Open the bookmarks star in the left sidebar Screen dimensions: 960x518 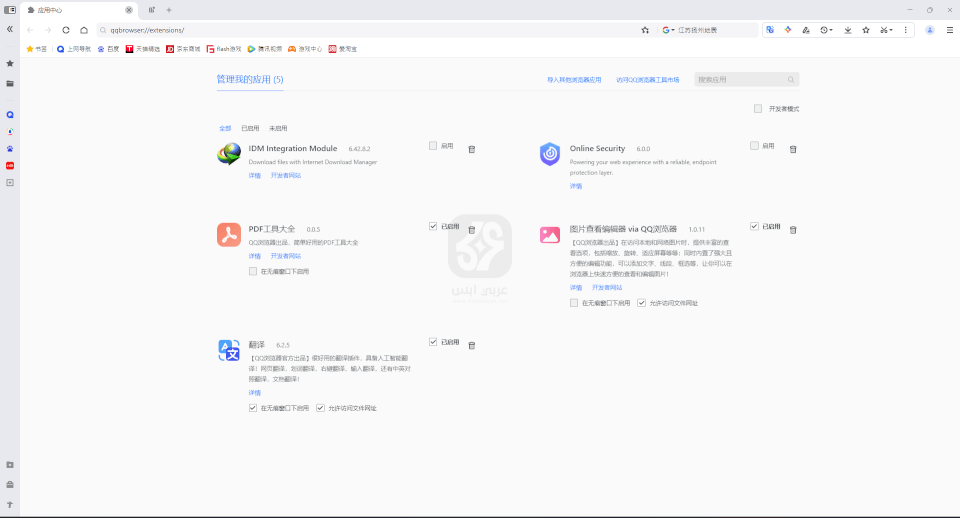click(x=10, y=63)
